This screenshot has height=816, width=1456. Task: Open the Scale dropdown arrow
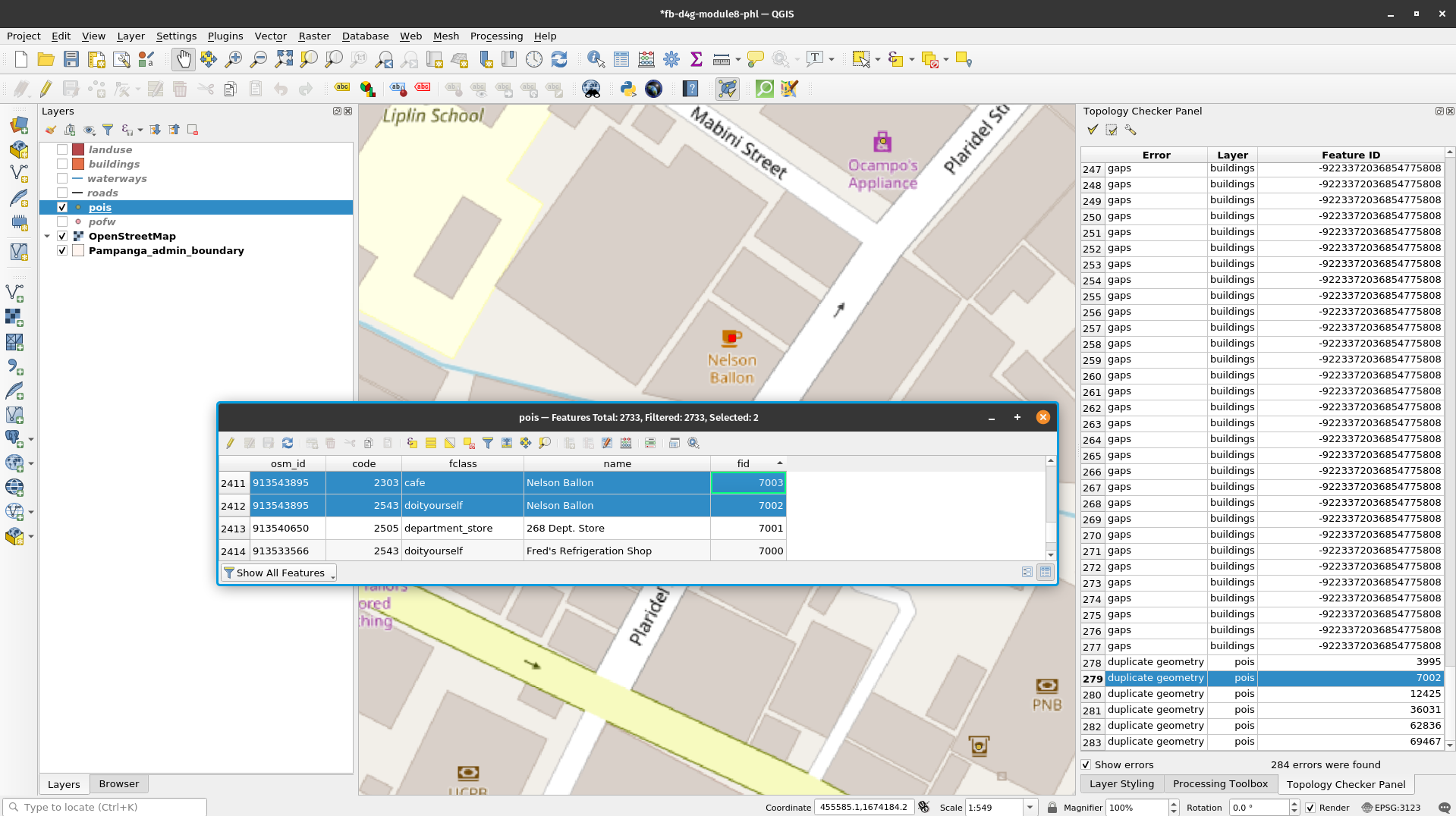point(1030,808)
